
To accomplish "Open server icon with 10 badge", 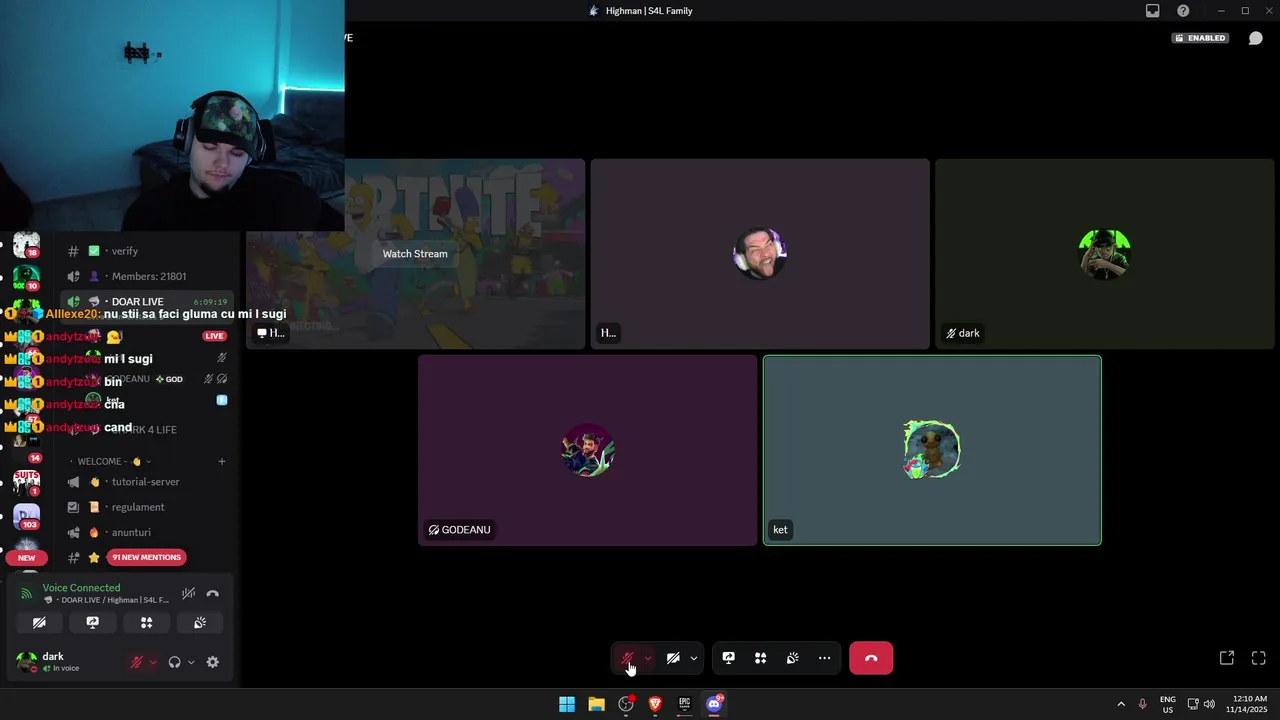I will 26,278.
